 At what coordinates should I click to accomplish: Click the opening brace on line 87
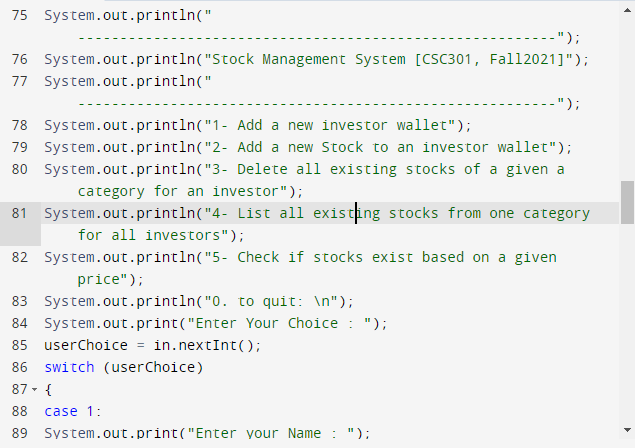[x=48, y=389]
